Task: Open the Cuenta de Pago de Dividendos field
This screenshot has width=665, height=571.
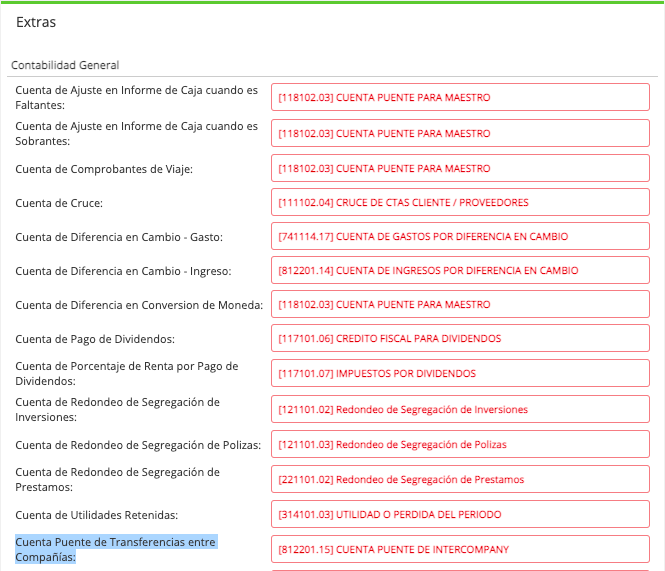Action: [x=460, y=338]
